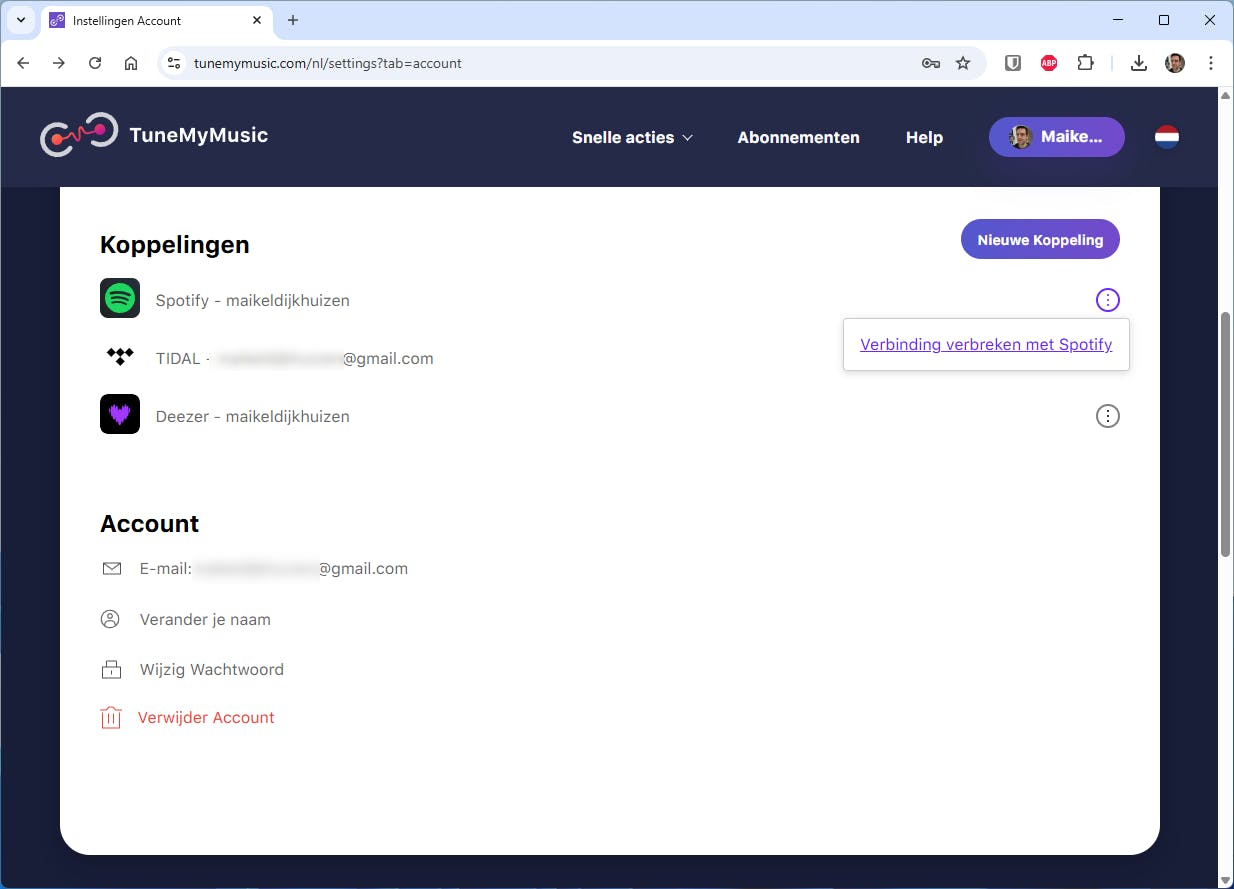The image size is (1234, 889).
Task: Open the Adblock Plus ABP extension icon
Action: coord(1049,63)
